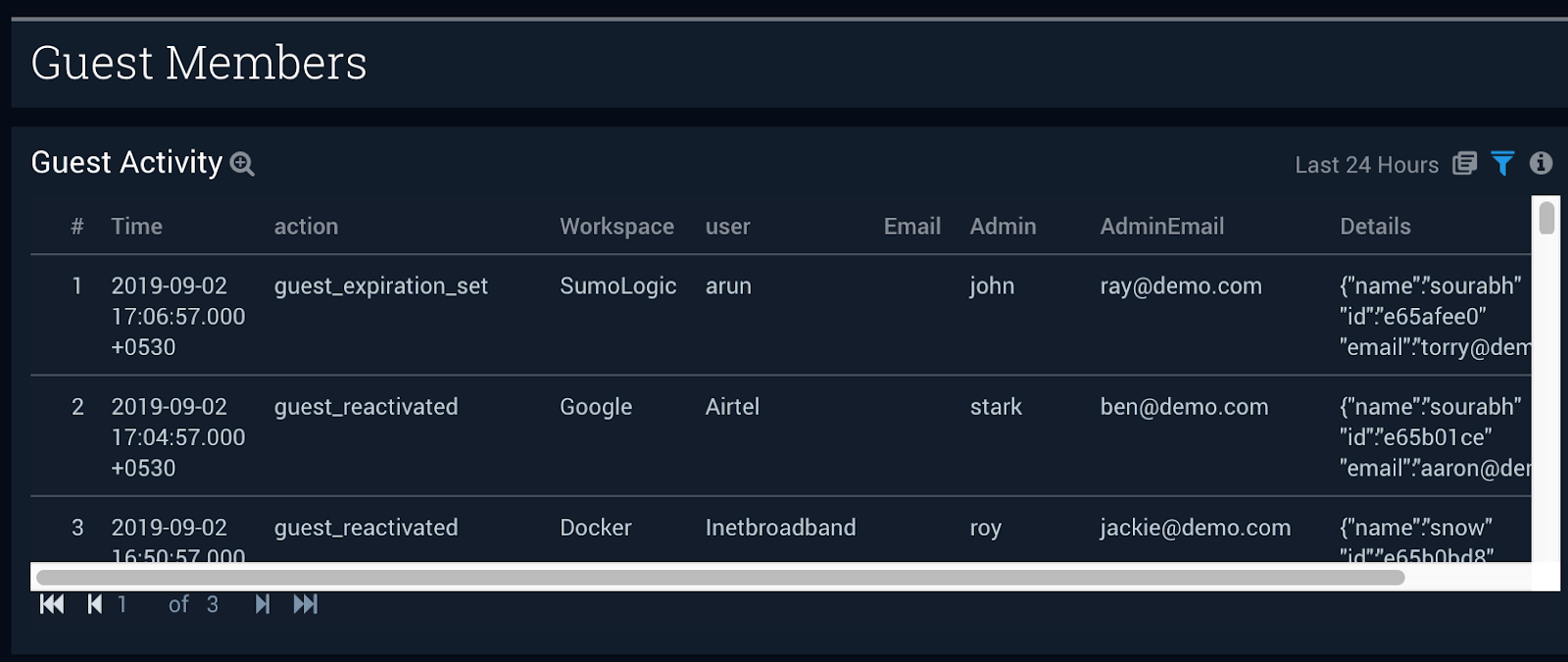Jump to last page of results
1568x662 pixels.
[305, 604]
